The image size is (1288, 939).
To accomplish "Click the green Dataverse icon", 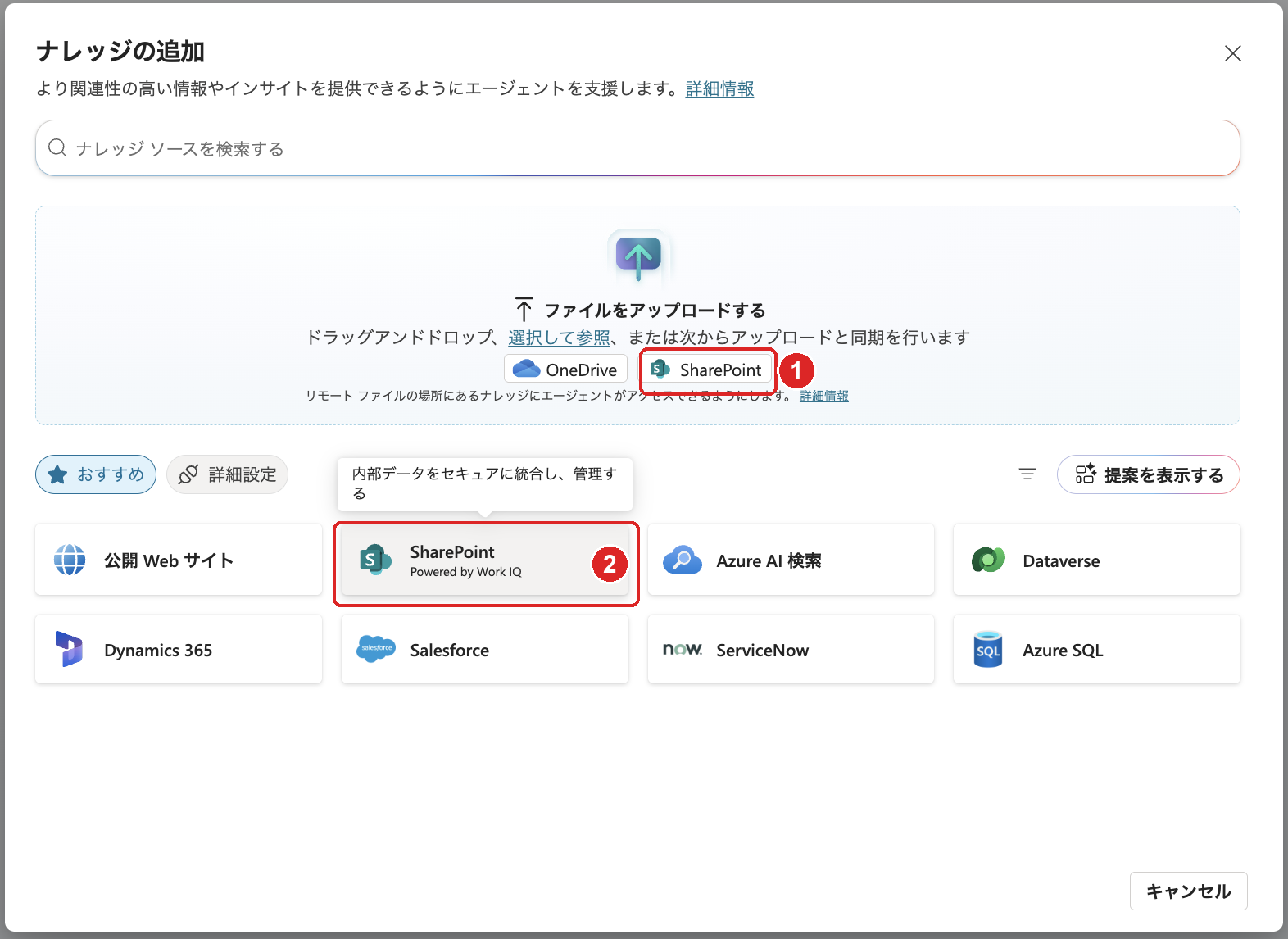I will pyautogui.click(x=988, y=560).
